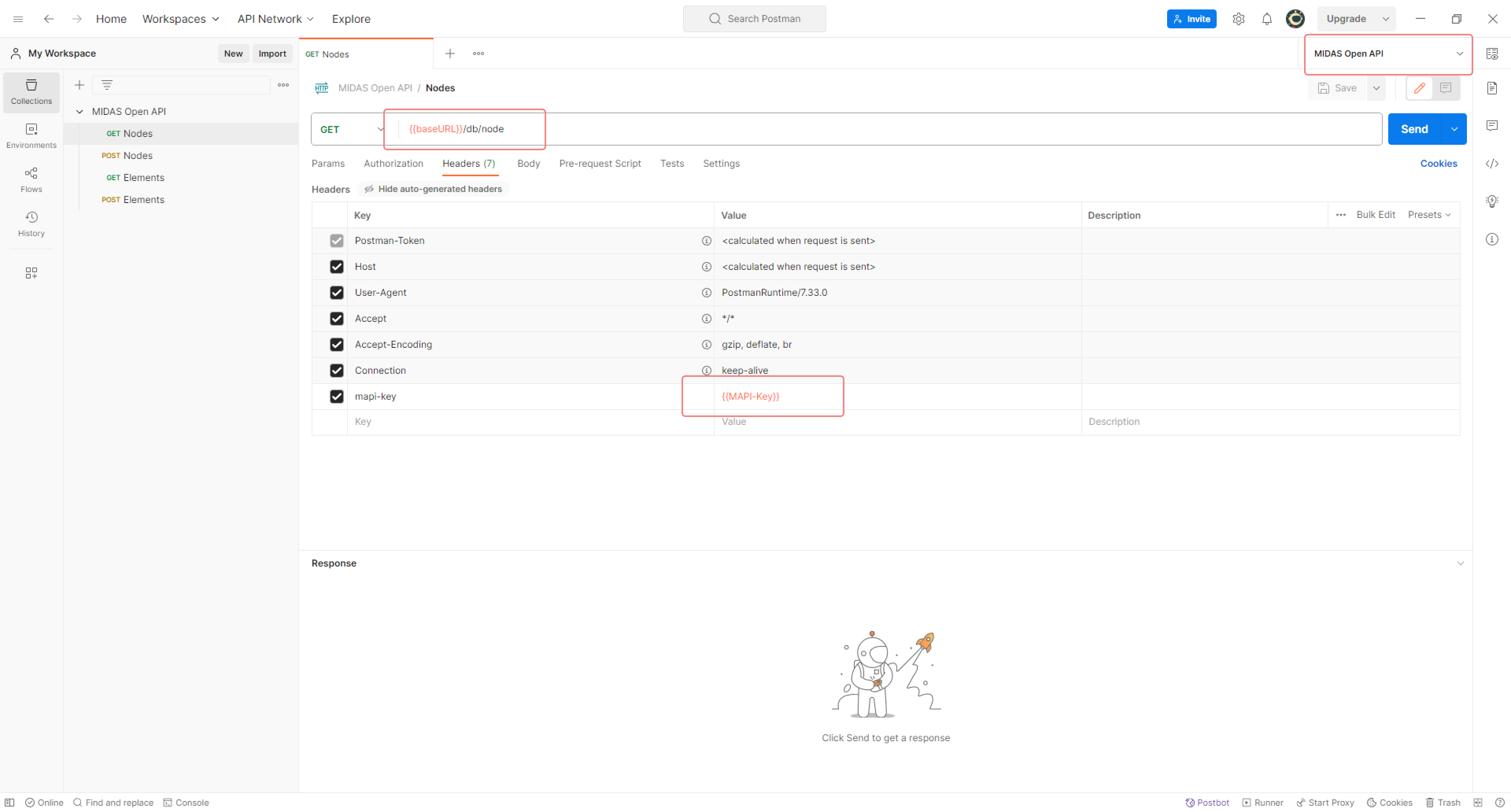The image size is (1511, 812).
Task: Uncheck the User-Agent header checkbox
Action: [337, 293]
